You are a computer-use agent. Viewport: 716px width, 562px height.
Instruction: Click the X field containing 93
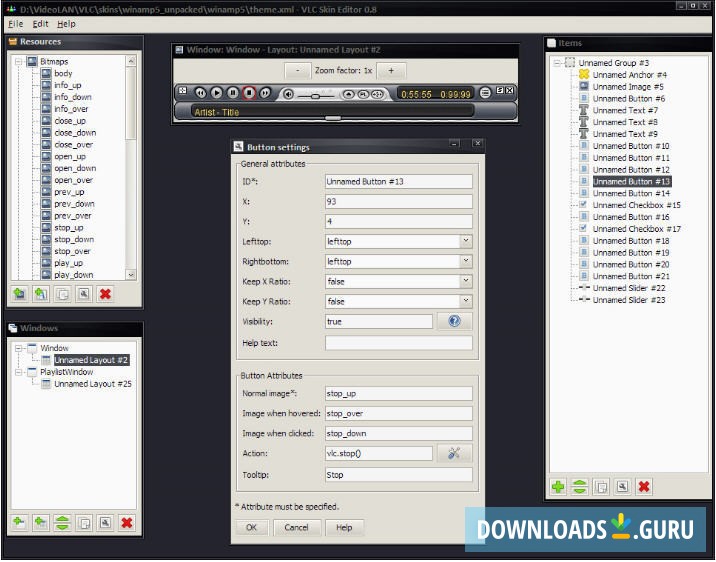(399, 202)
